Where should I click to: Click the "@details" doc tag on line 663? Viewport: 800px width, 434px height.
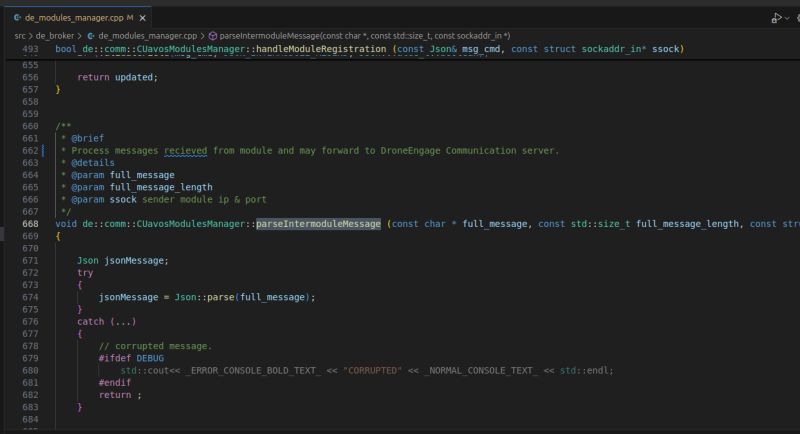coord(93,163)
